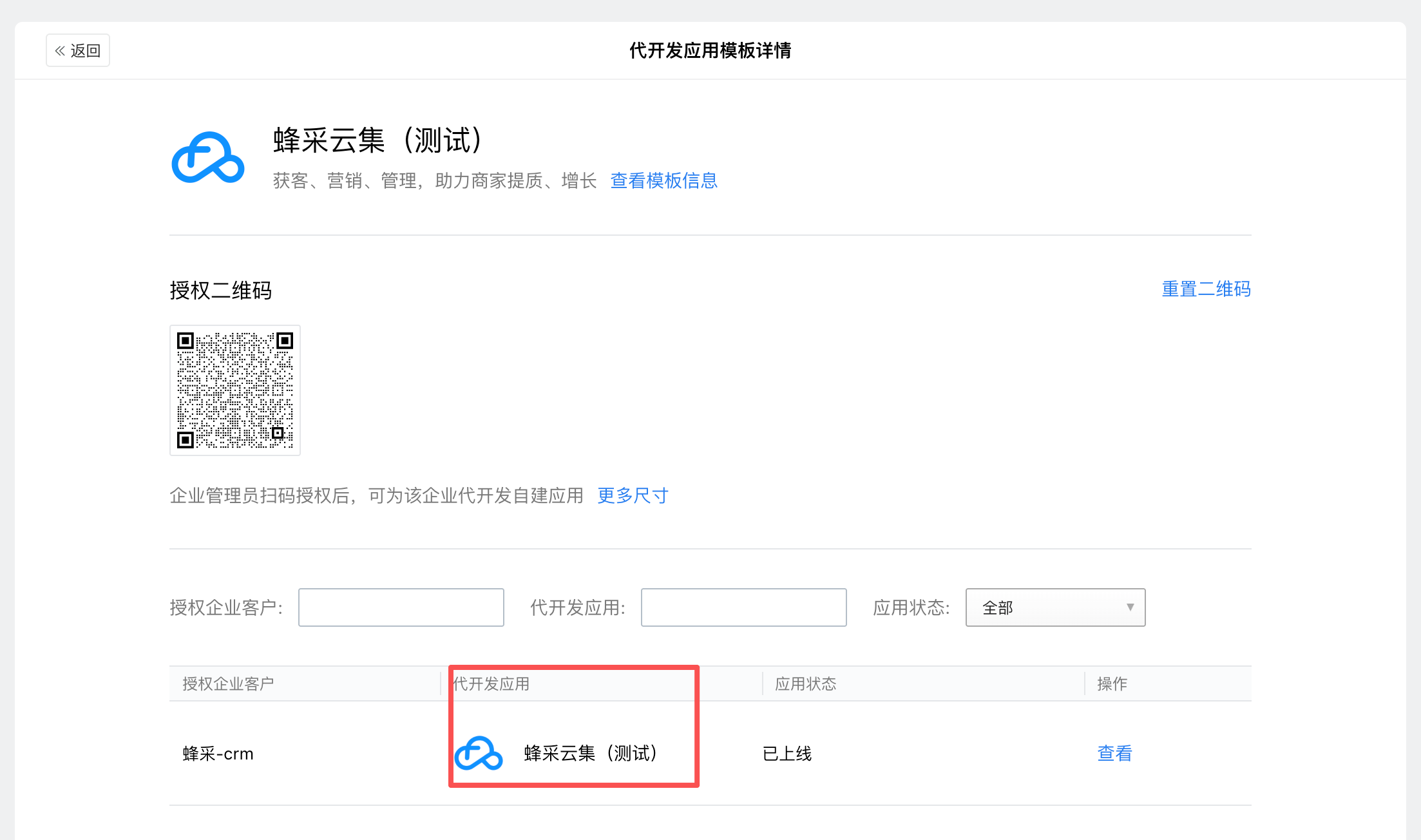Click the small cloud icon in table row

point(478,753)
